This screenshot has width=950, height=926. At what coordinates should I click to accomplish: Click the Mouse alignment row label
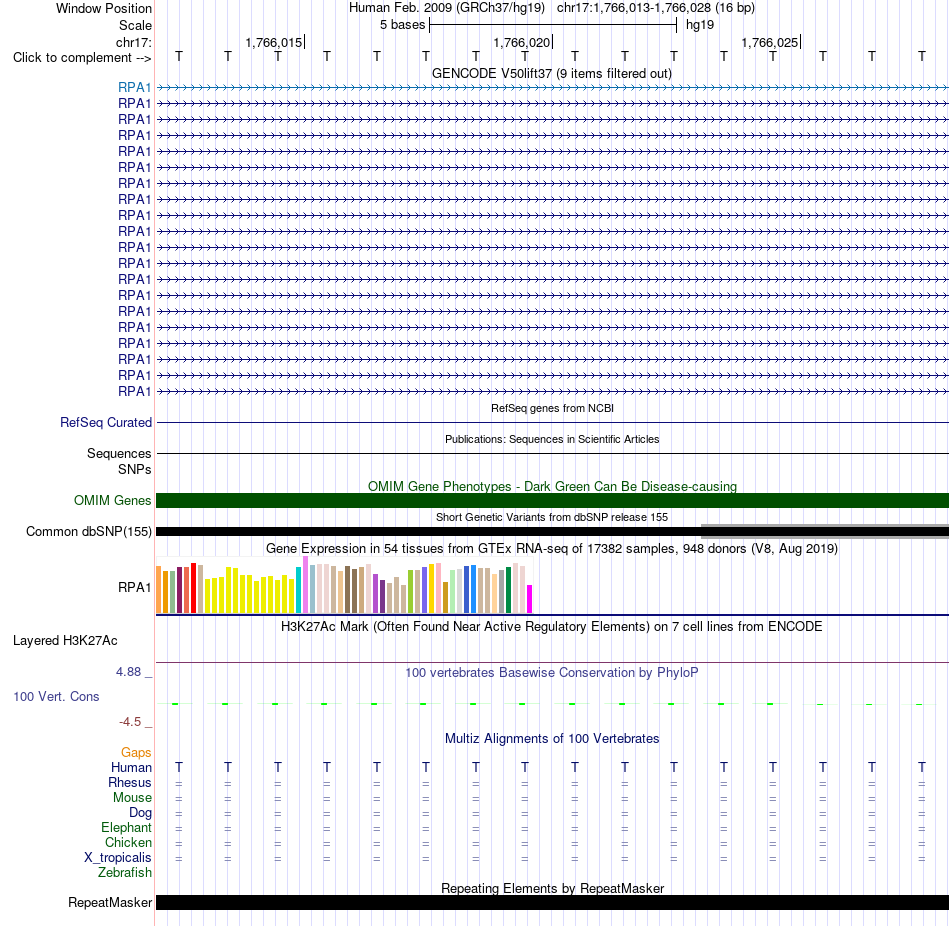(x=132, y=798)
